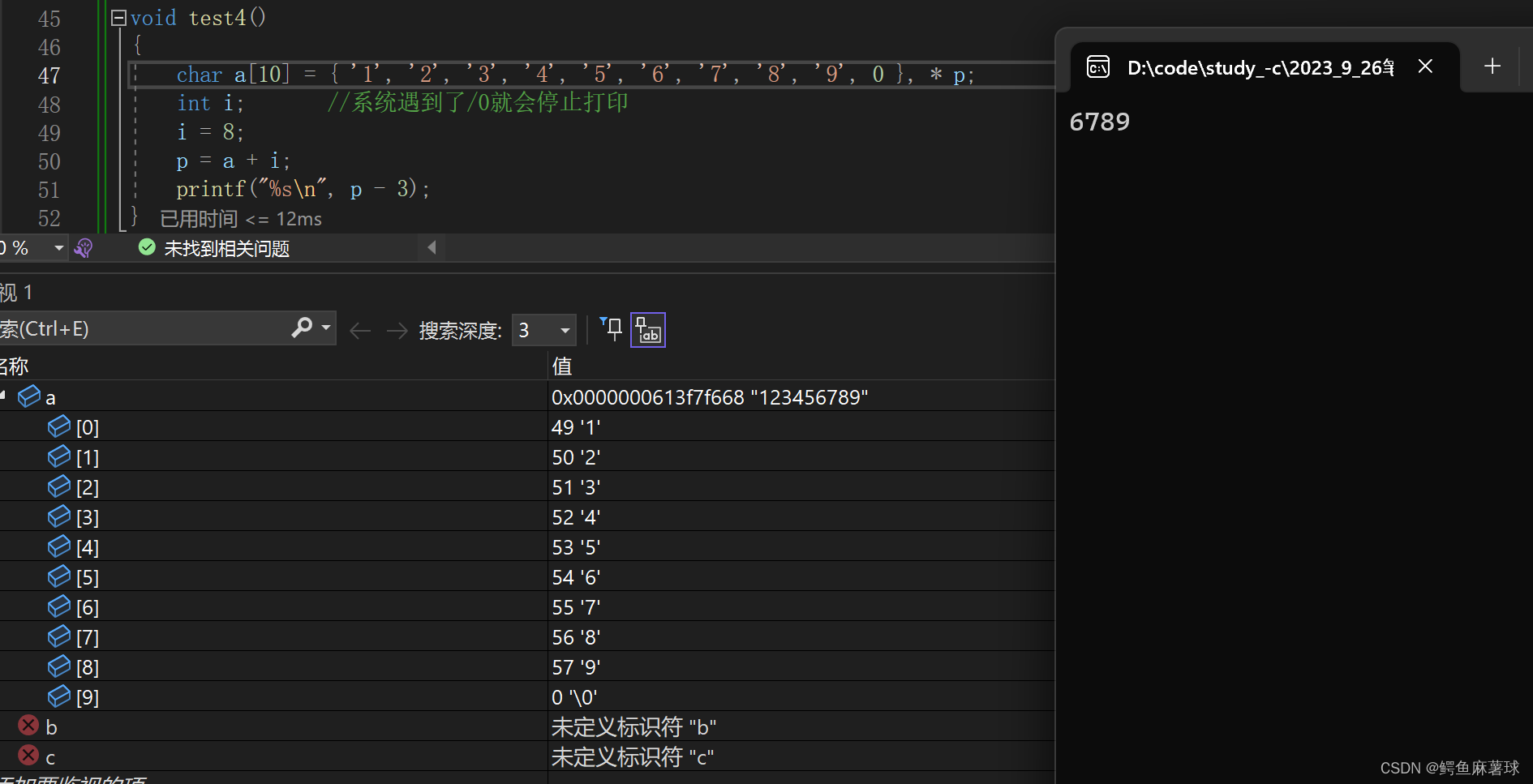Click the variable icon of element [4]
The height and width of the screenshot is (784, 1533).
(59, 546)
